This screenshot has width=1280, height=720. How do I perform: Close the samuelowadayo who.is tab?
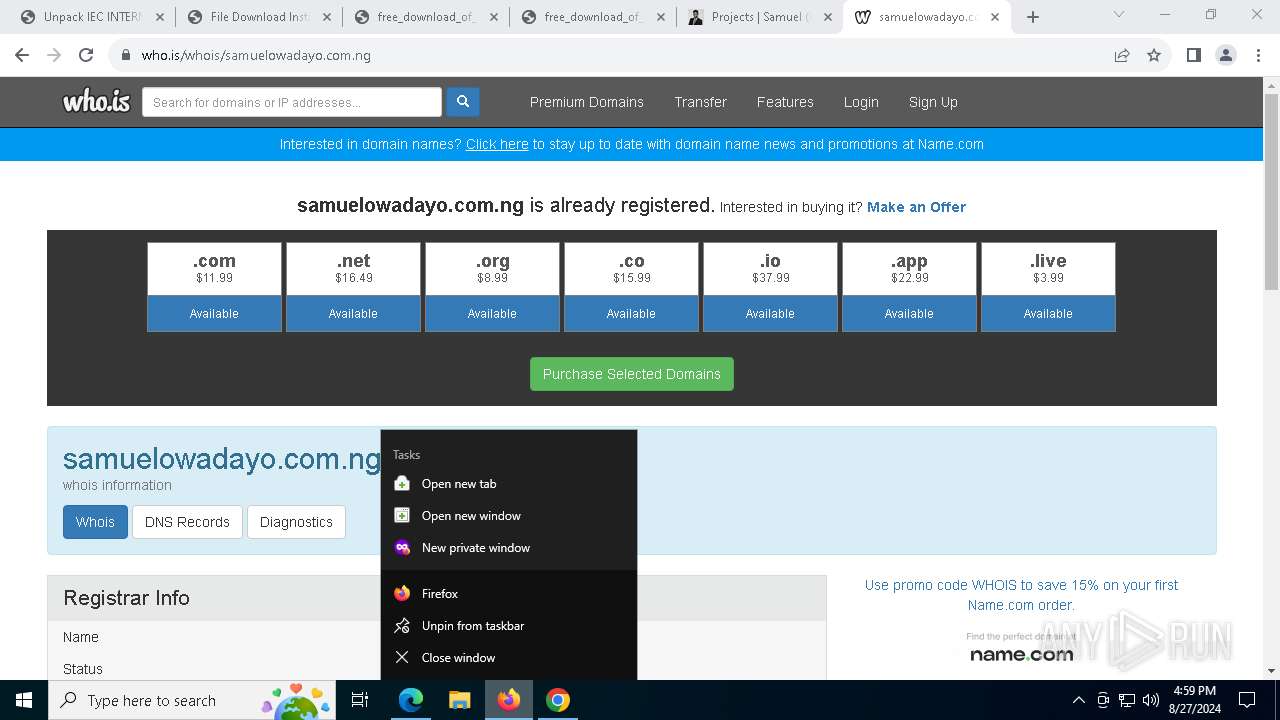point(995,17)
